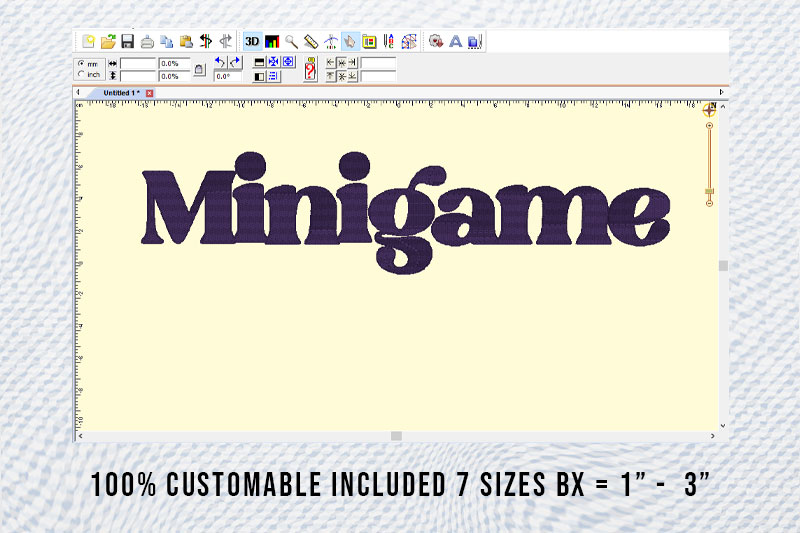800x533 pixels.
Task: Toggle the 3D view button
Action: (252, 41)
